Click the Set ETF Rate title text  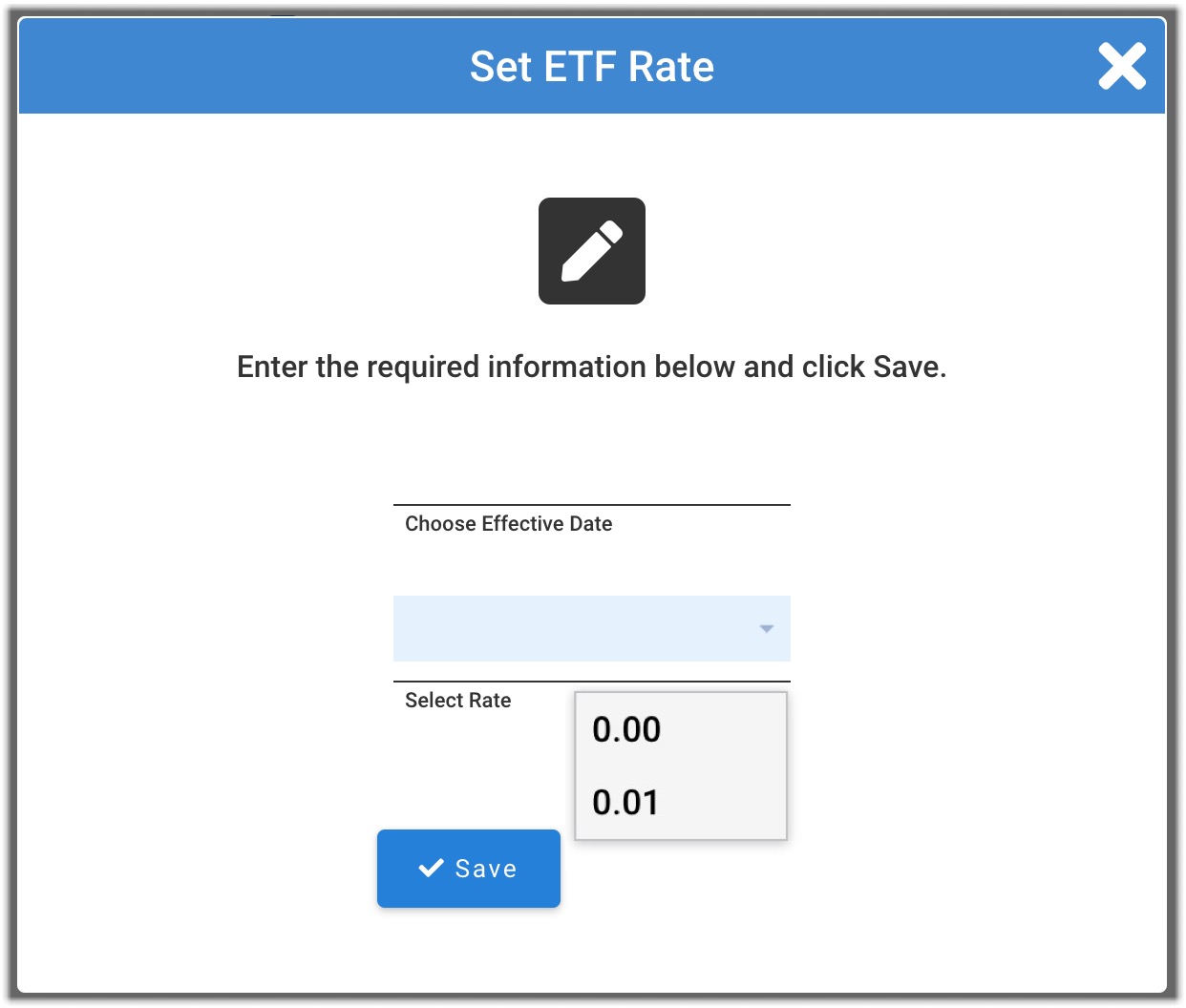point(592,67)
